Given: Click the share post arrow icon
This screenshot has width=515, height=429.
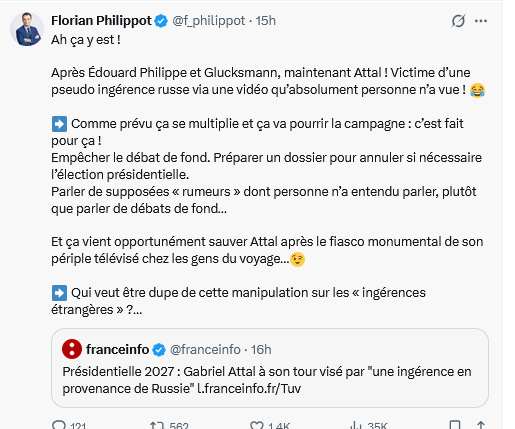Looking at the screenshot, I should pos(480,425).
